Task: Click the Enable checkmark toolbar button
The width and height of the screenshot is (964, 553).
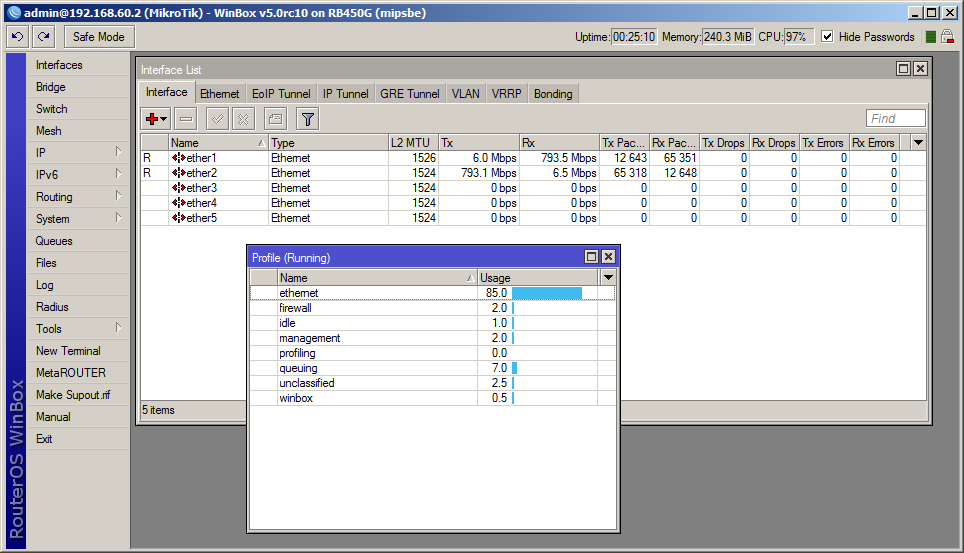Action: tap(217, 119)
